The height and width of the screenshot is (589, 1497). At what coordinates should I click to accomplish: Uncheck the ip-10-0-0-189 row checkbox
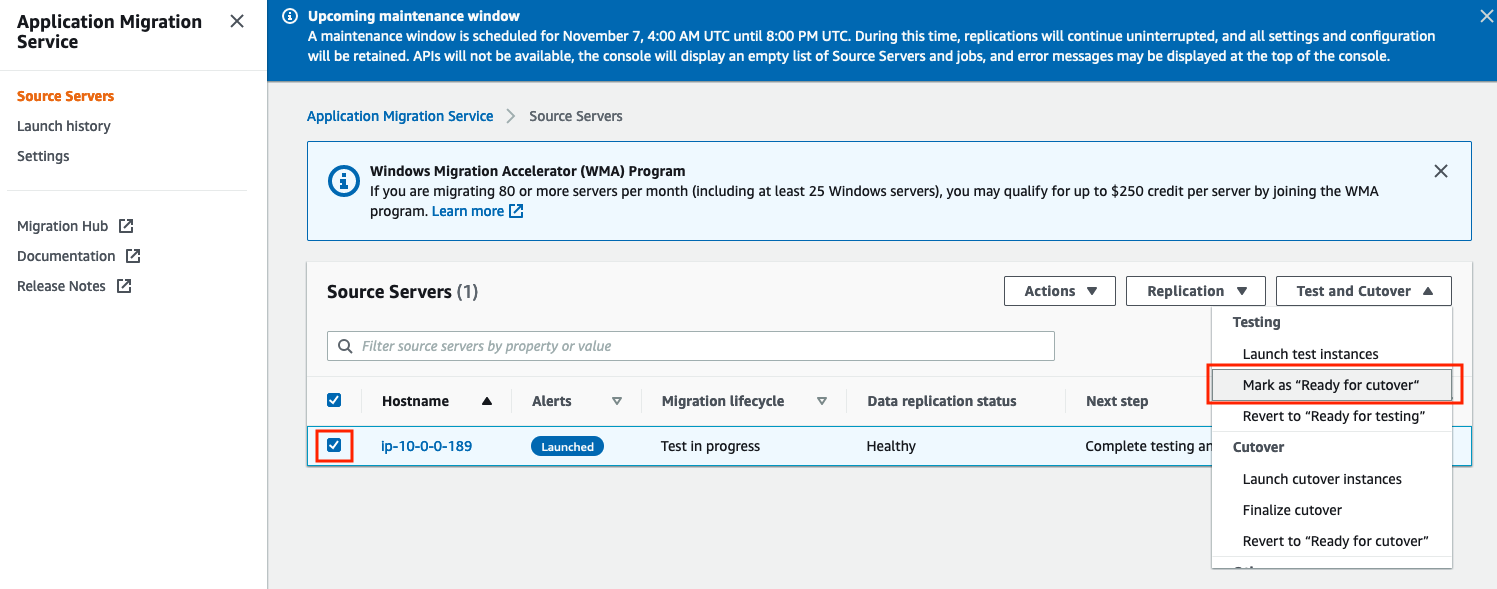click(334, 445)
